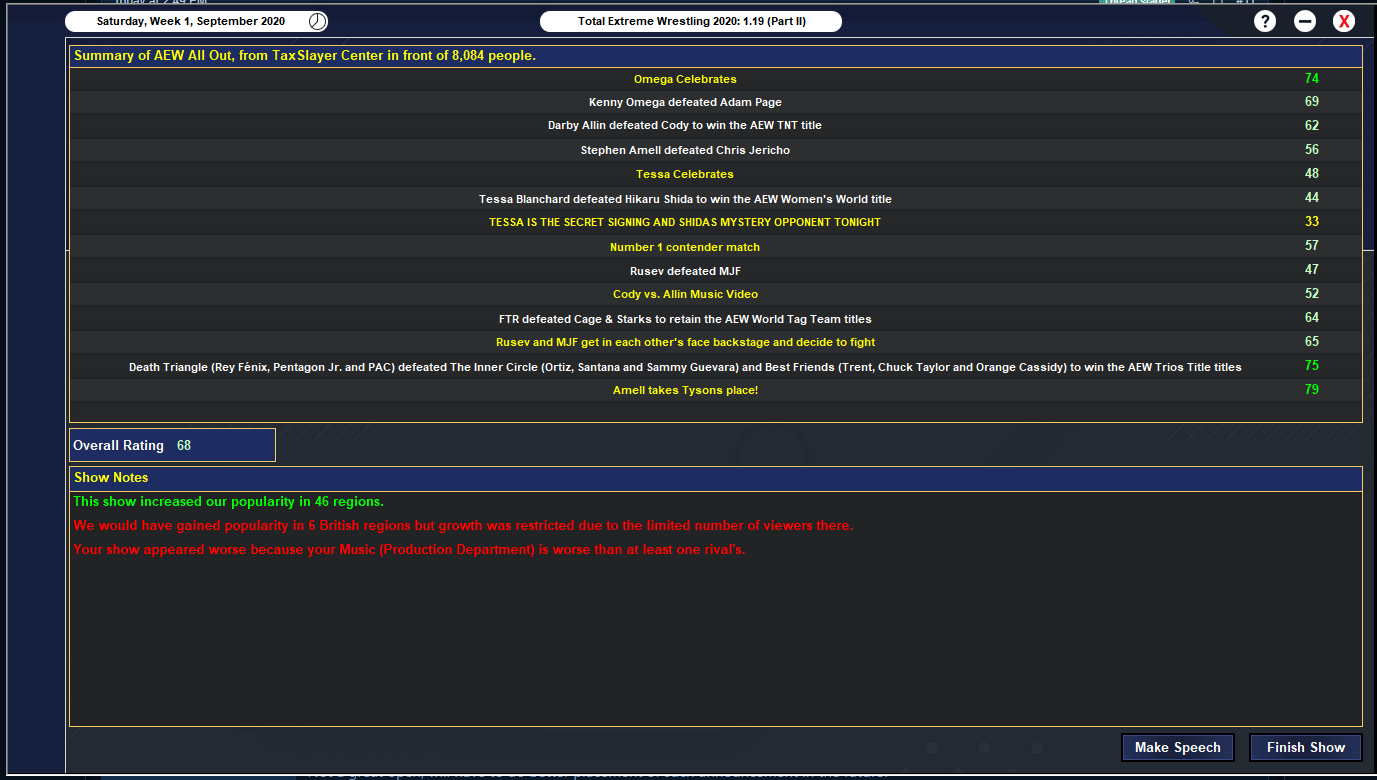The width and height of the screenshot is (1377, 780).
Task: Minimize the game window with the minus icon
Action: point(1304,21)
